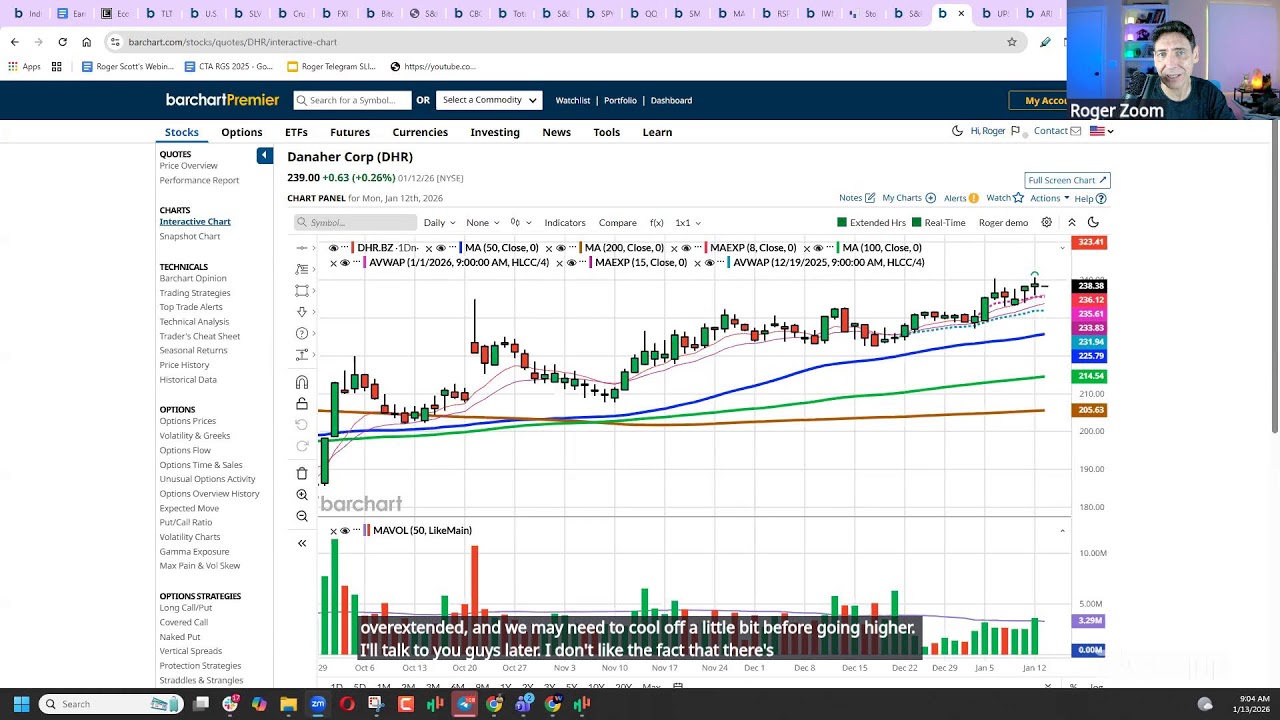Collapse the MAVOL volume pane
This screenshot has height=720, width=1280.
pyautogui.click(x=1062, y=531)
